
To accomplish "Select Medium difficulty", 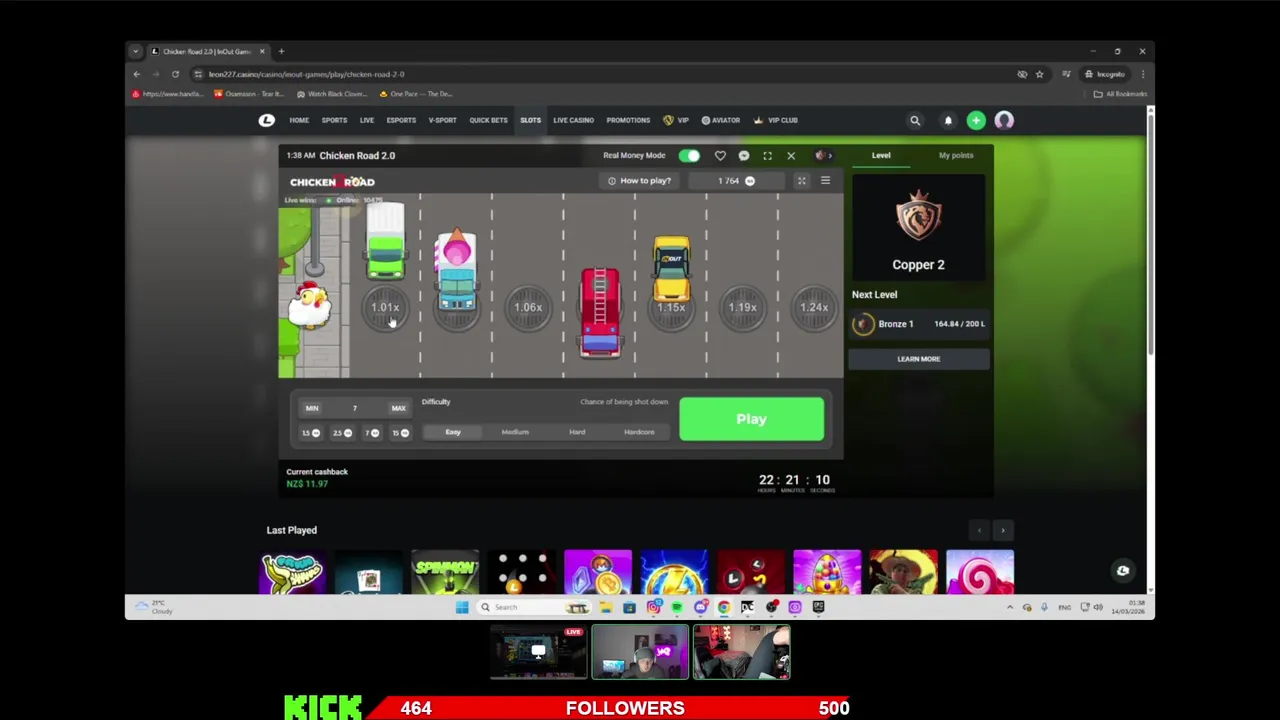I will coord(515,432).
